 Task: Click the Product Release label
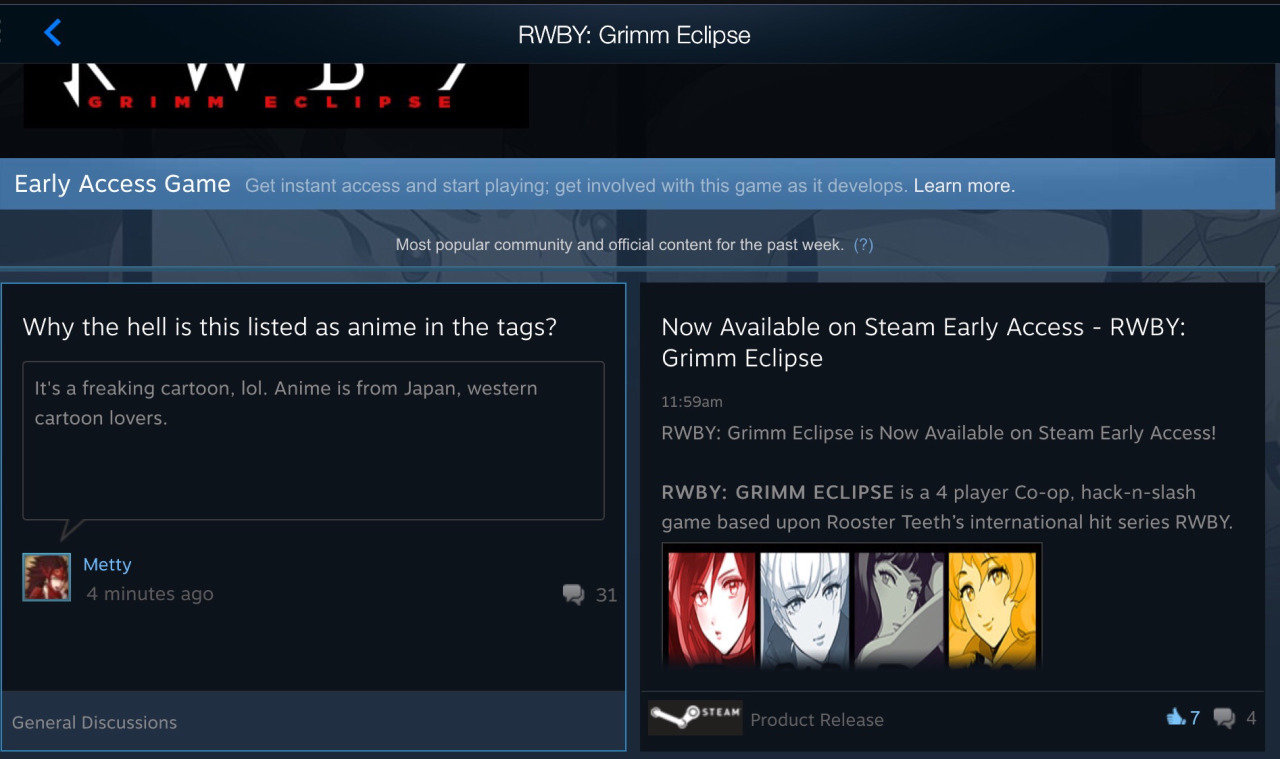tap(817, 720)
